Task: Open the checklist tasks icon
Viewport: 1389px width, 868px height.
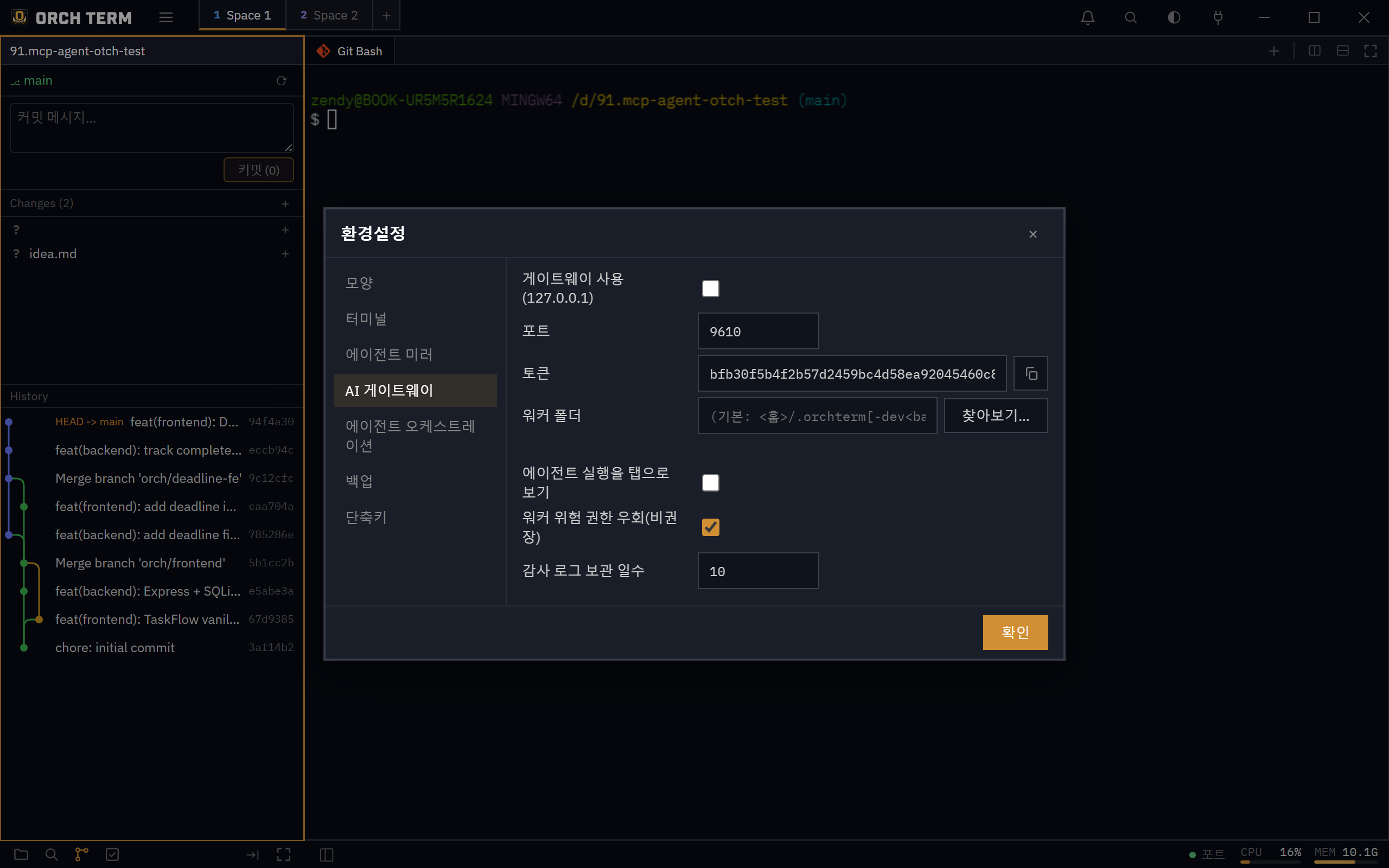Action: [x=112, y=854]
